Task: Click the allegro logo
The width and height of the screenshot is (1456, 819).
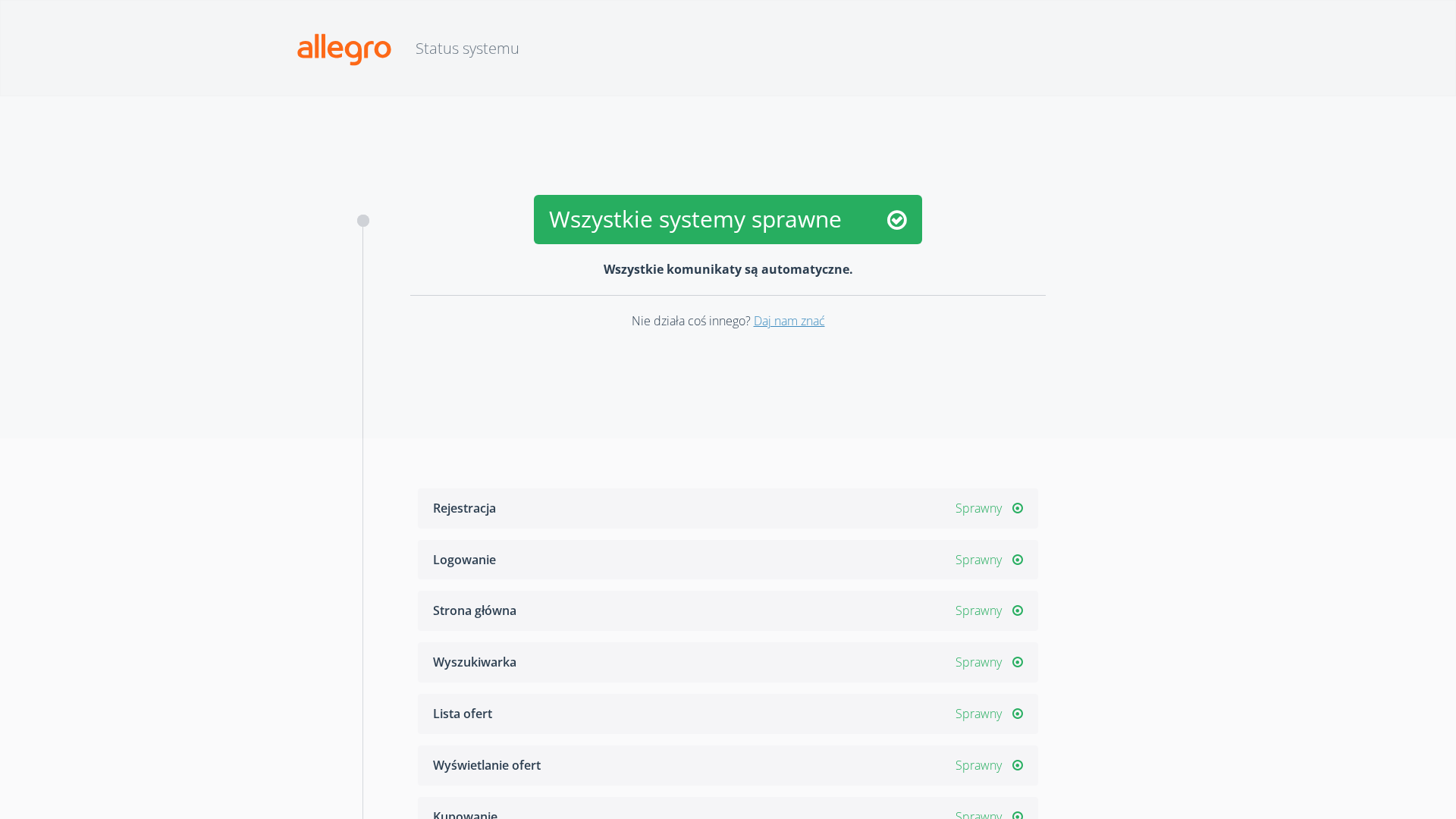Action: [344, 49]
